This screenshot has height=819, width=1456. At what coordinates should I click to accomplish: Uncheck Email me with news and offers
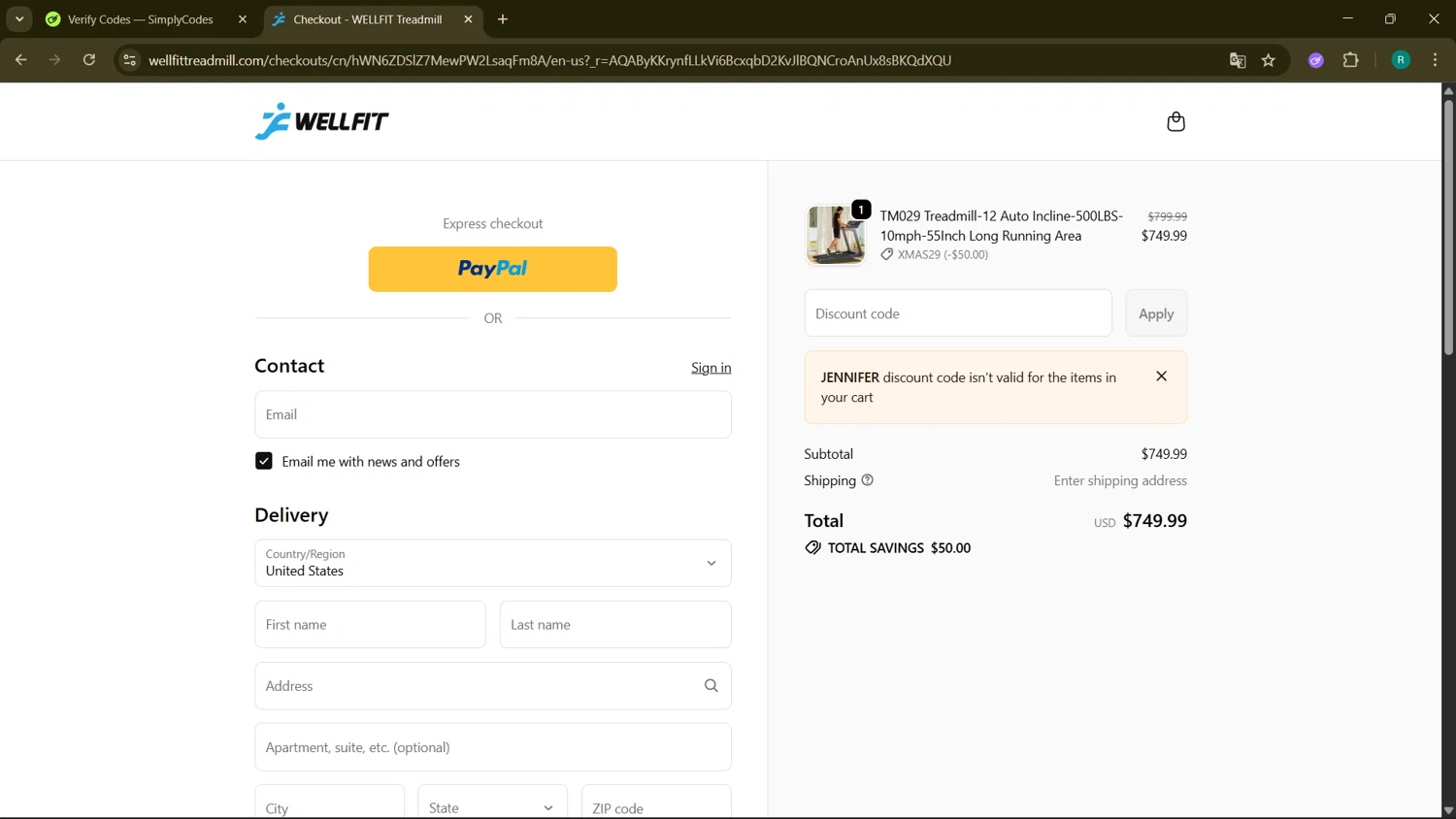[264, 461]
